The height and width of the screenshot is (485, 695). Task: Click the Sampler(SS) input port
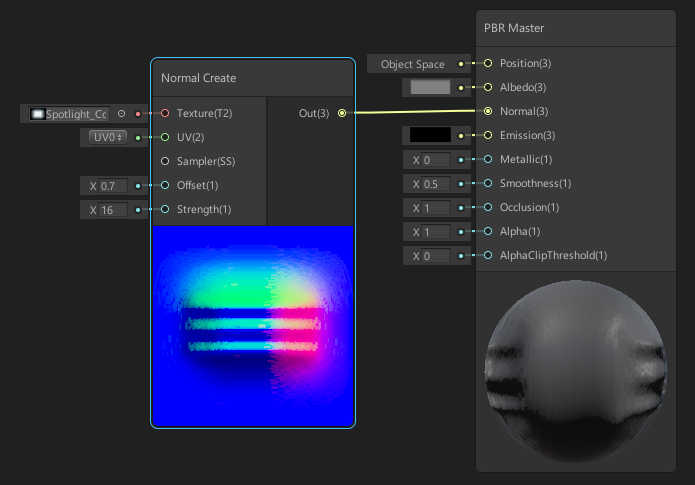(x=165, y=161)
